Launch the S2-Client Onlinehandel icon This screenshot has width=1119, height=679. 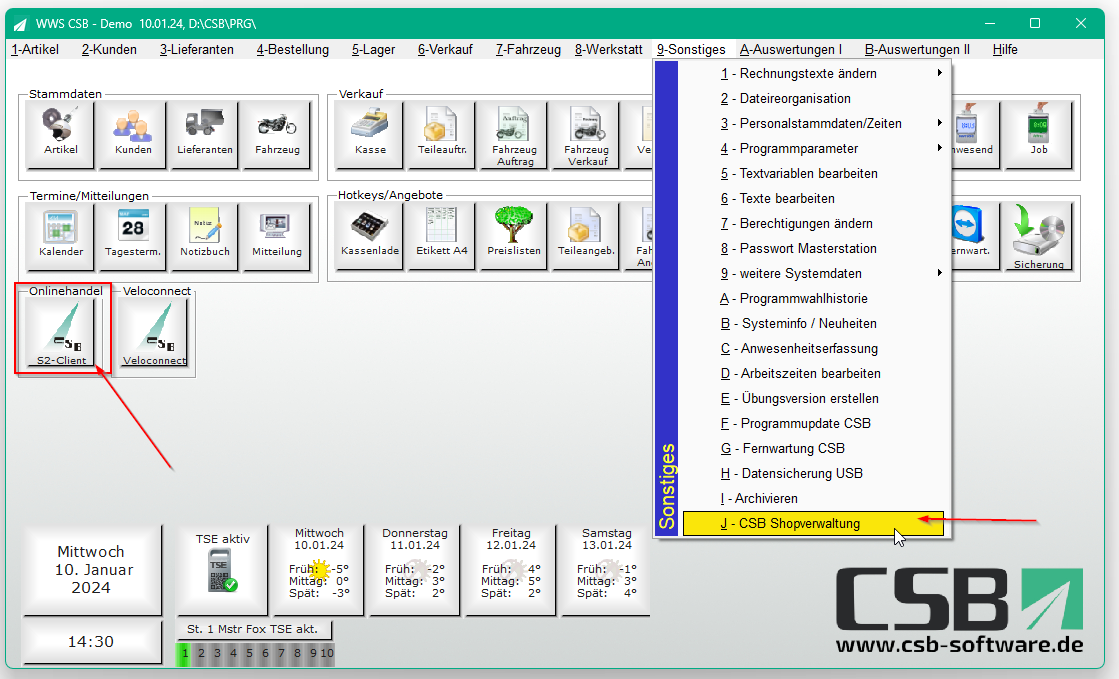[61, 333]
